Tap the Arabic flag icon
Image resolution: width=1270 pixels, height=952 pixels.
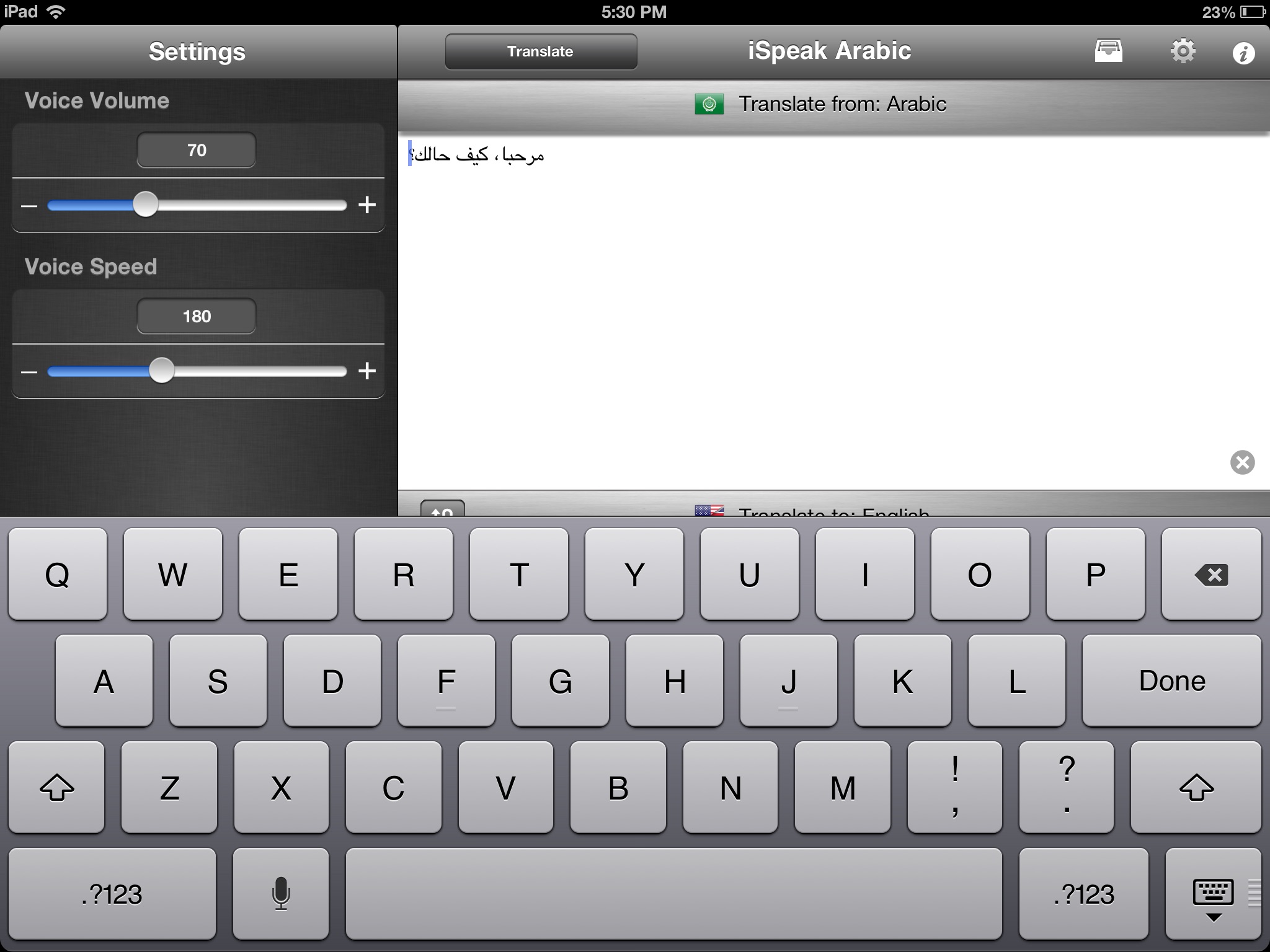click(x=709, y=104)
